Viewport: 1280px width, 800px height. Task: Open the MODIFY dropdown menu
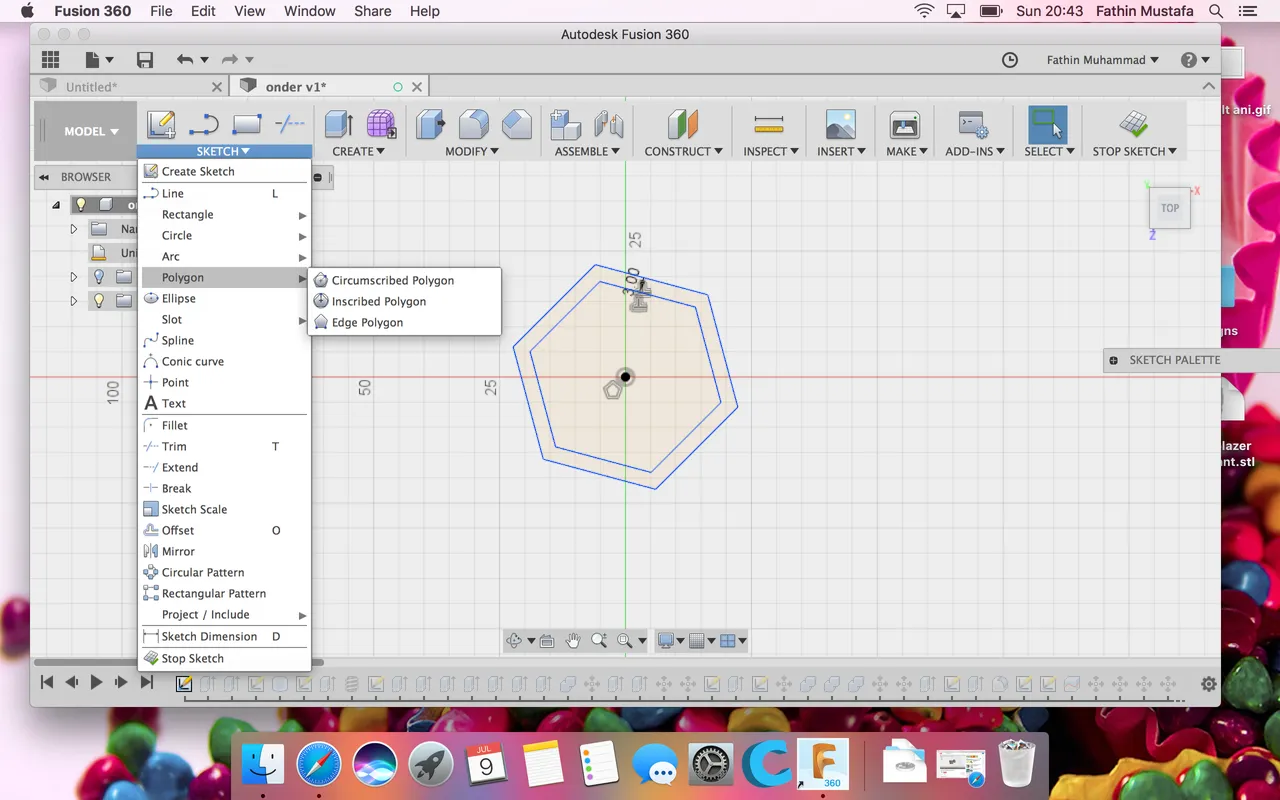(472, 151)
